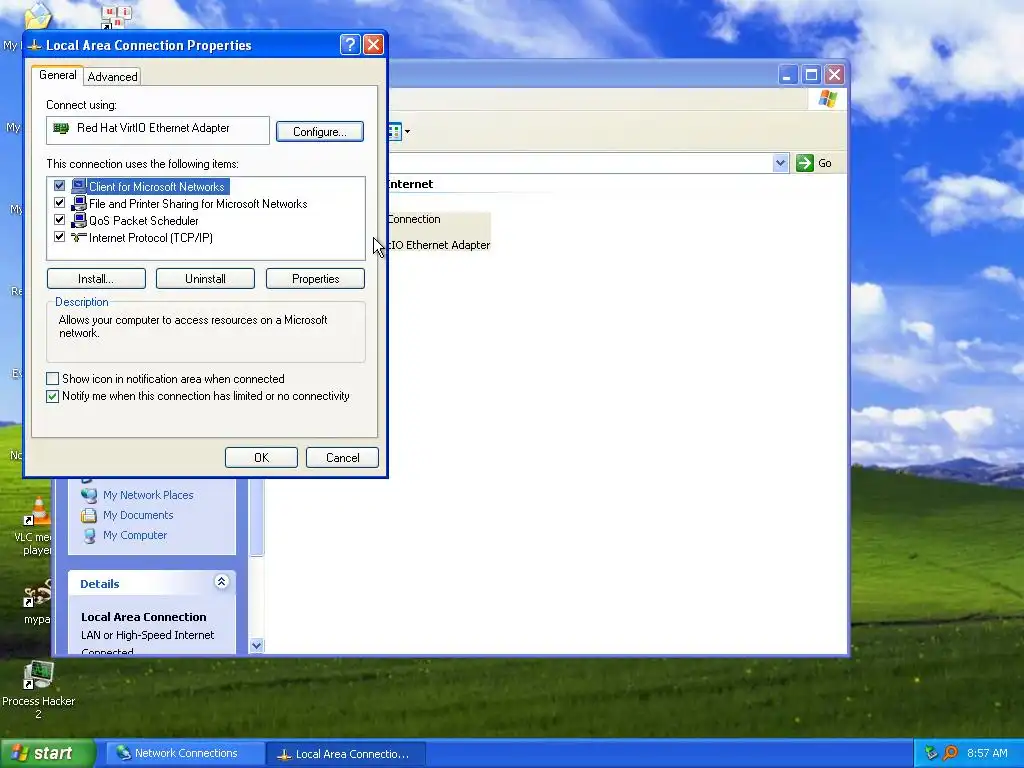The image size is (1024, 768).
Task: Select QoS Packet Scheduler list item
Action: coord(144,221)
